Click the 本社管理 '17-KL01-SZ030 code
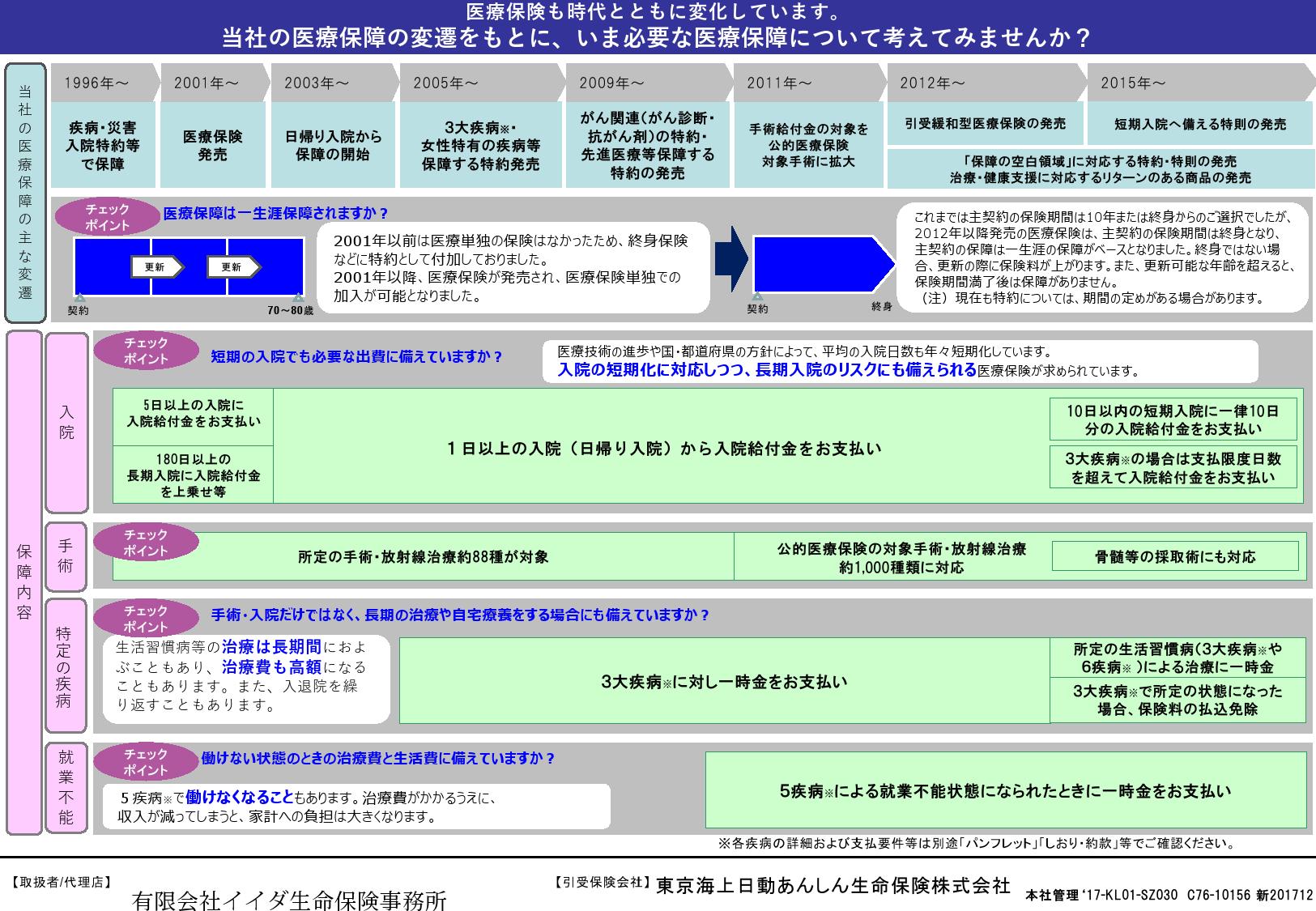Screen dimensions: 1316x911 (x=1169, y=895)
